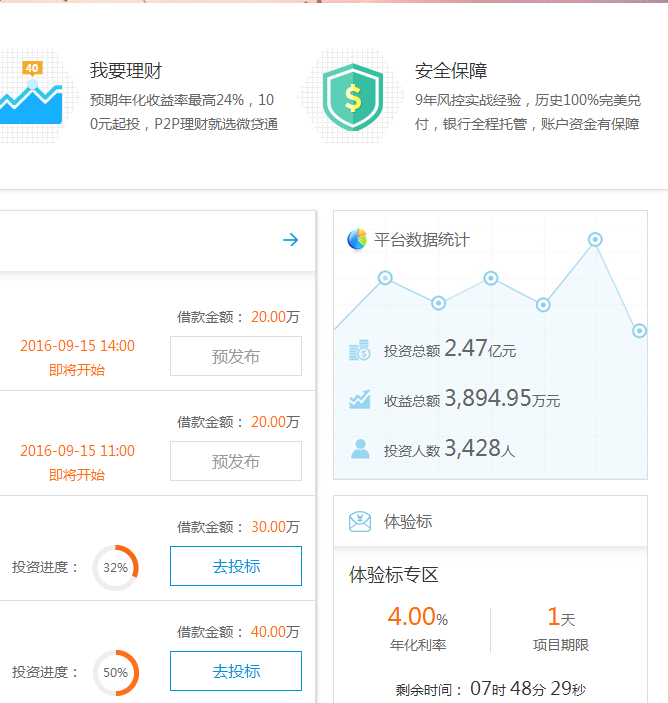This screenshot has height=703, width=668.
Task: Click the money stack icon for 投资总额
Action: [360, 351]
